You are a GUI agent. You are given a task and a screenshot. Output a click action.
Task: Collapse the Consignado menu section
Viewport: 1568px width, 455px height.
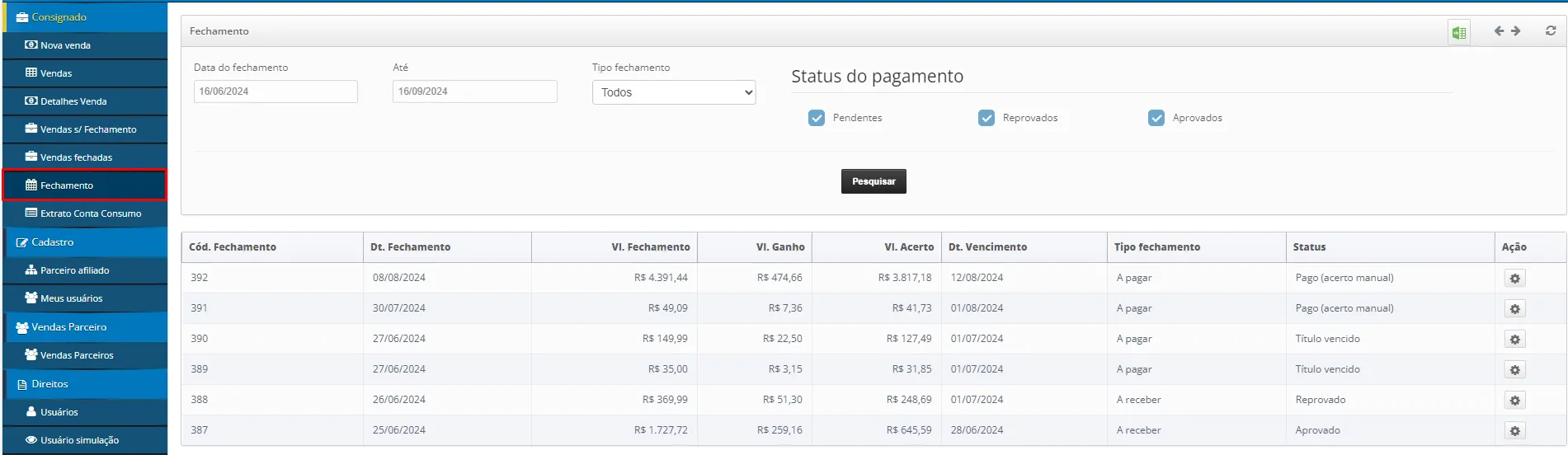coord(59,17)
